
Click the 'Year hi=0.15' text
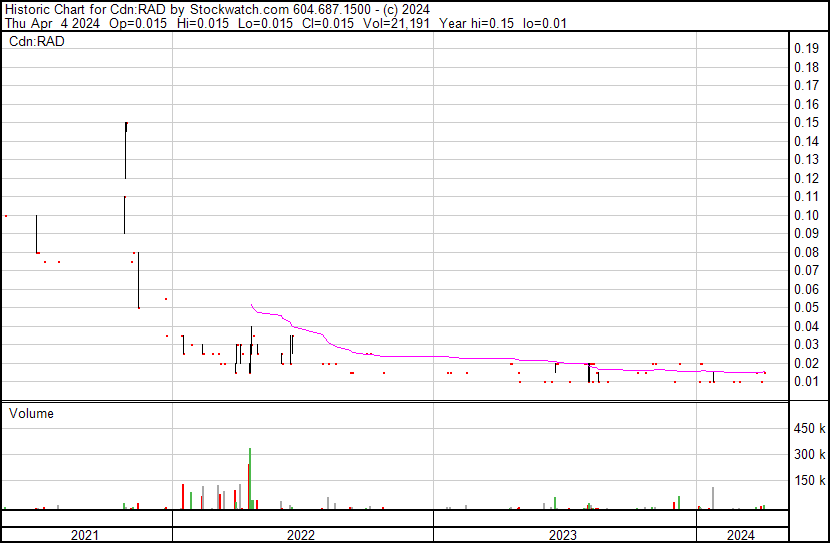coord(476,23)
